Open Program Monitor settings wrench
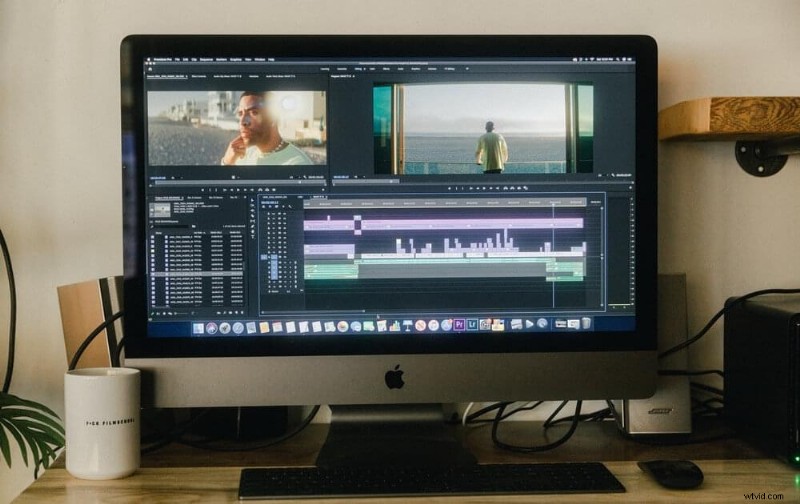The width and height of the screenshot is (800, 504). [613, 175]
